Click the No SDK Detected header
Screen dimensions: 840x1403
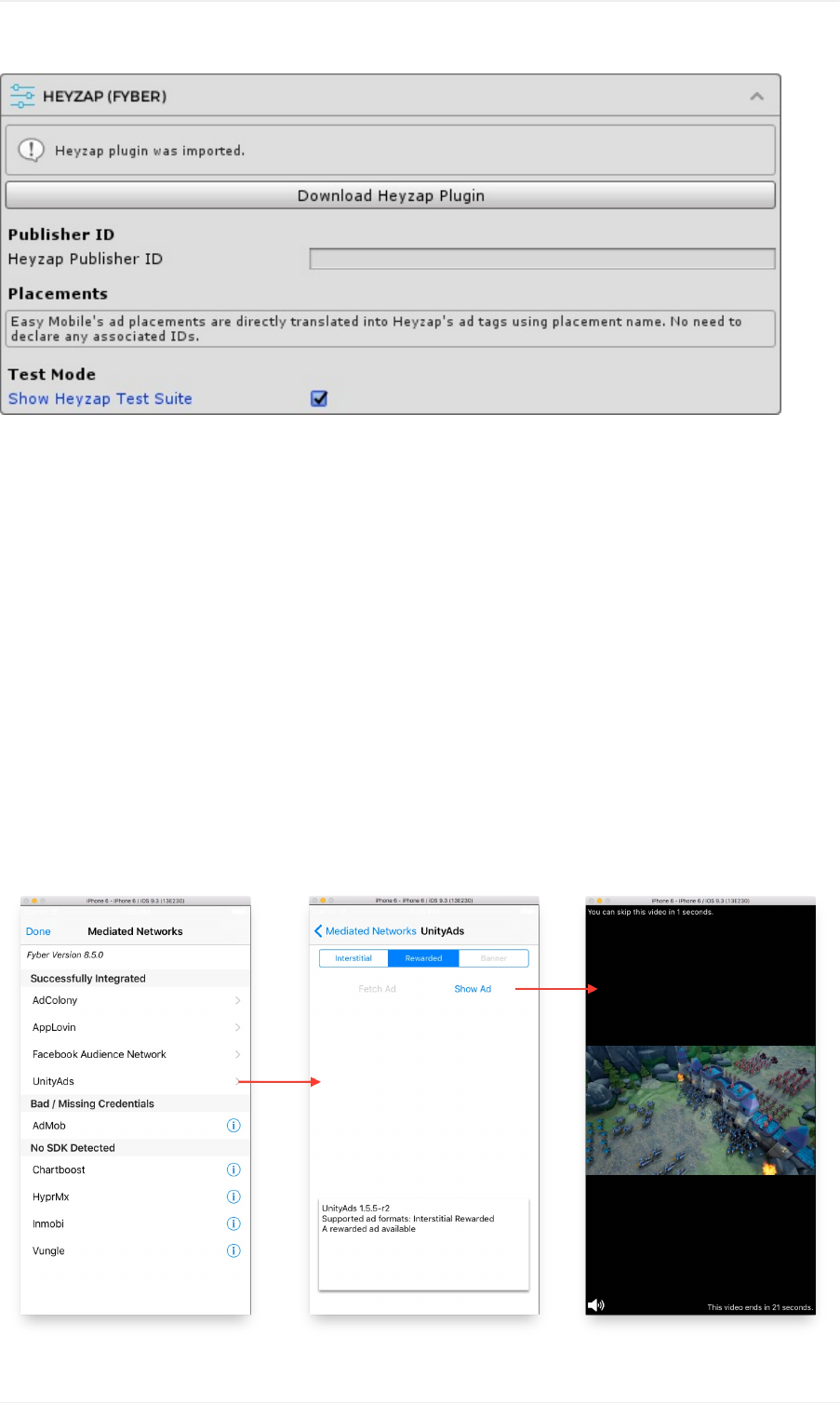pyautogui.click(x=73, y=1148)
